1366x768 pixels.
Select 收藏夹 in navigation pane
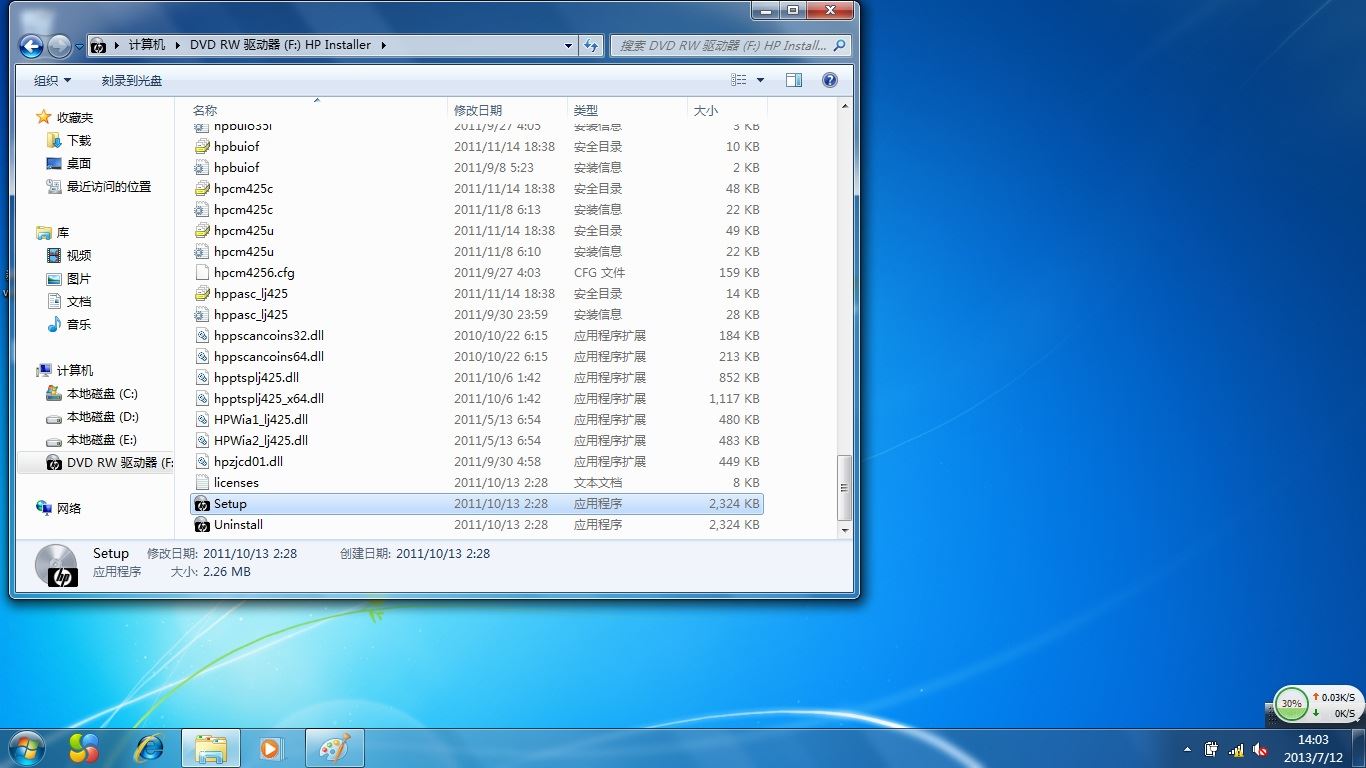pyautogui.click(x=75, y=117)
